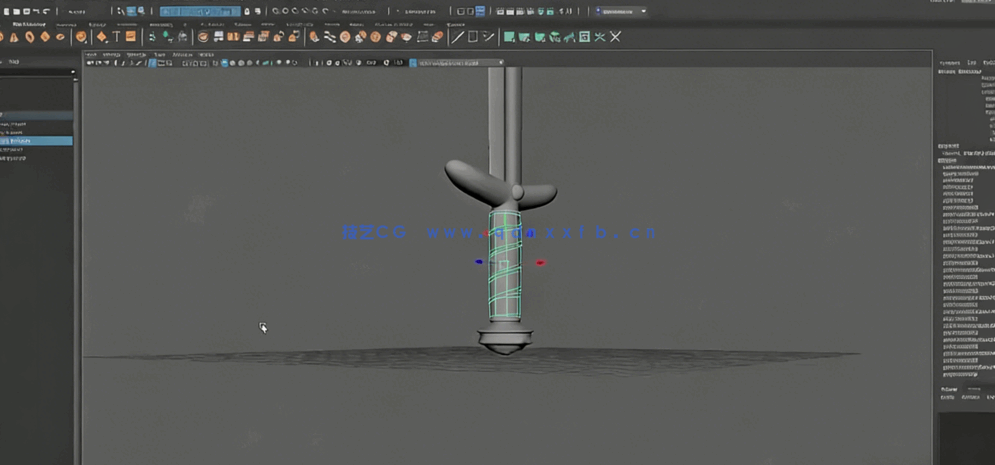Click the boxed green UV shelf icon
The width and height of the screenshot is (995, 465).
coord(584,37)
